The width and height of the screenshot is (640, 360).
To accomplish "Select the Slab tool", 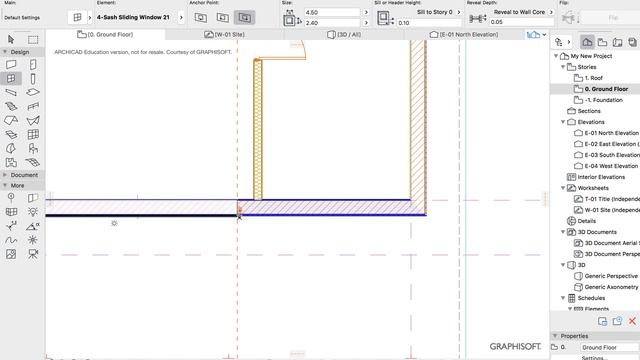I will 33,92.
